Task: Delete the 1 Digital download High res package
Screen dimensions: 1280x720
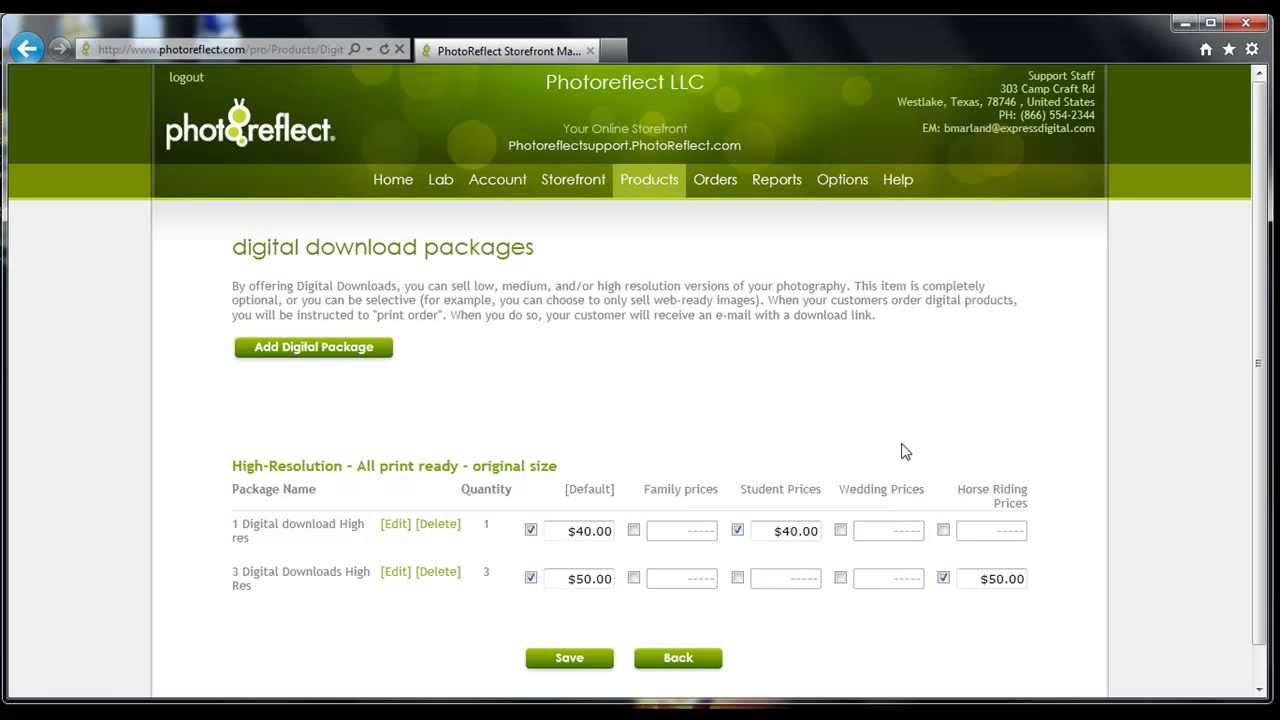Action: coord(438,524)
